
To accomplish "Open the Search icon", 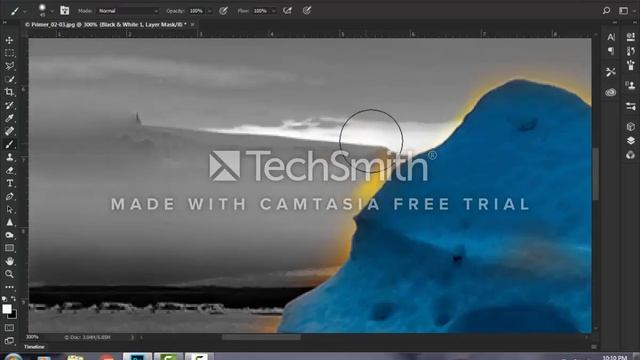I will (x=607, y=11).
